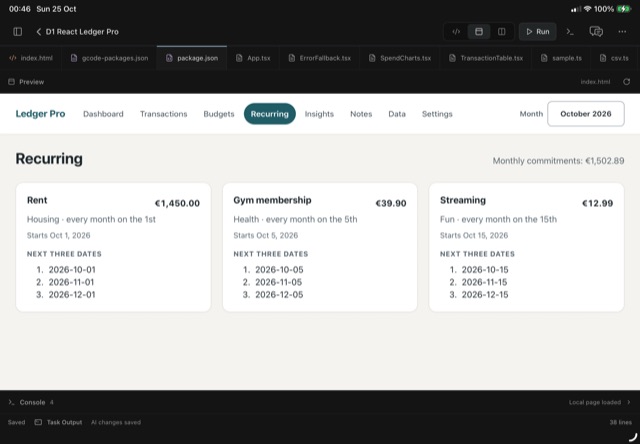640x444 pixels.
Task: Go back using the chevron beside D1 React Ledger Pro
Action: pyautogui.click(x=39, y=31)
